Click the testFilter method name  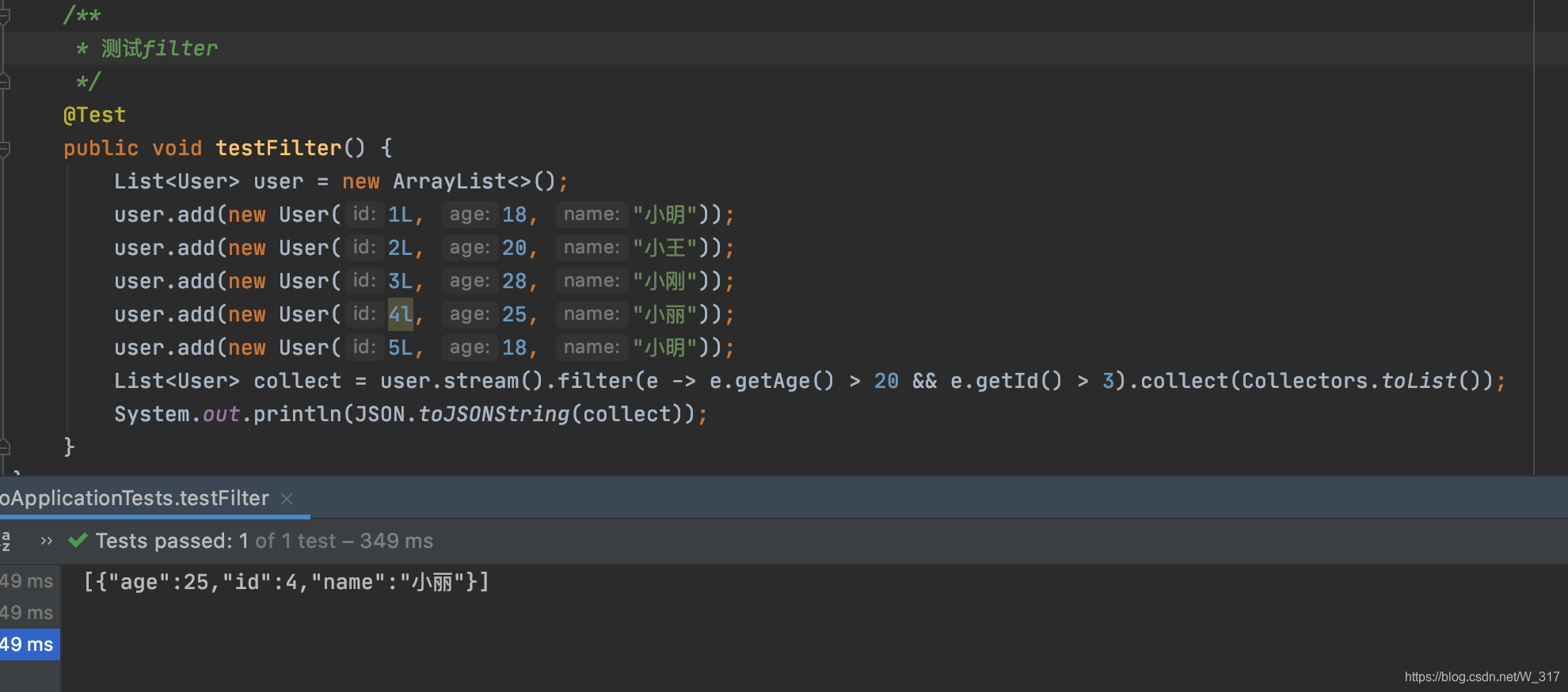279,148
